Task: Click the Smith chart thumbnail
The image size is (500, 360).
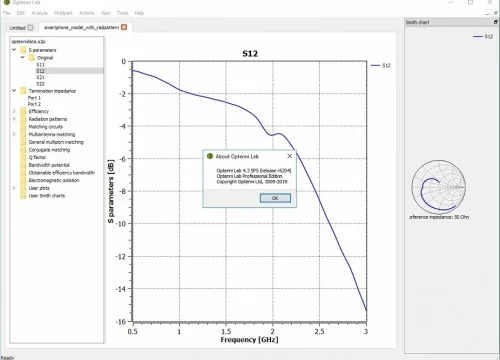Action: [x=438, y=187]
